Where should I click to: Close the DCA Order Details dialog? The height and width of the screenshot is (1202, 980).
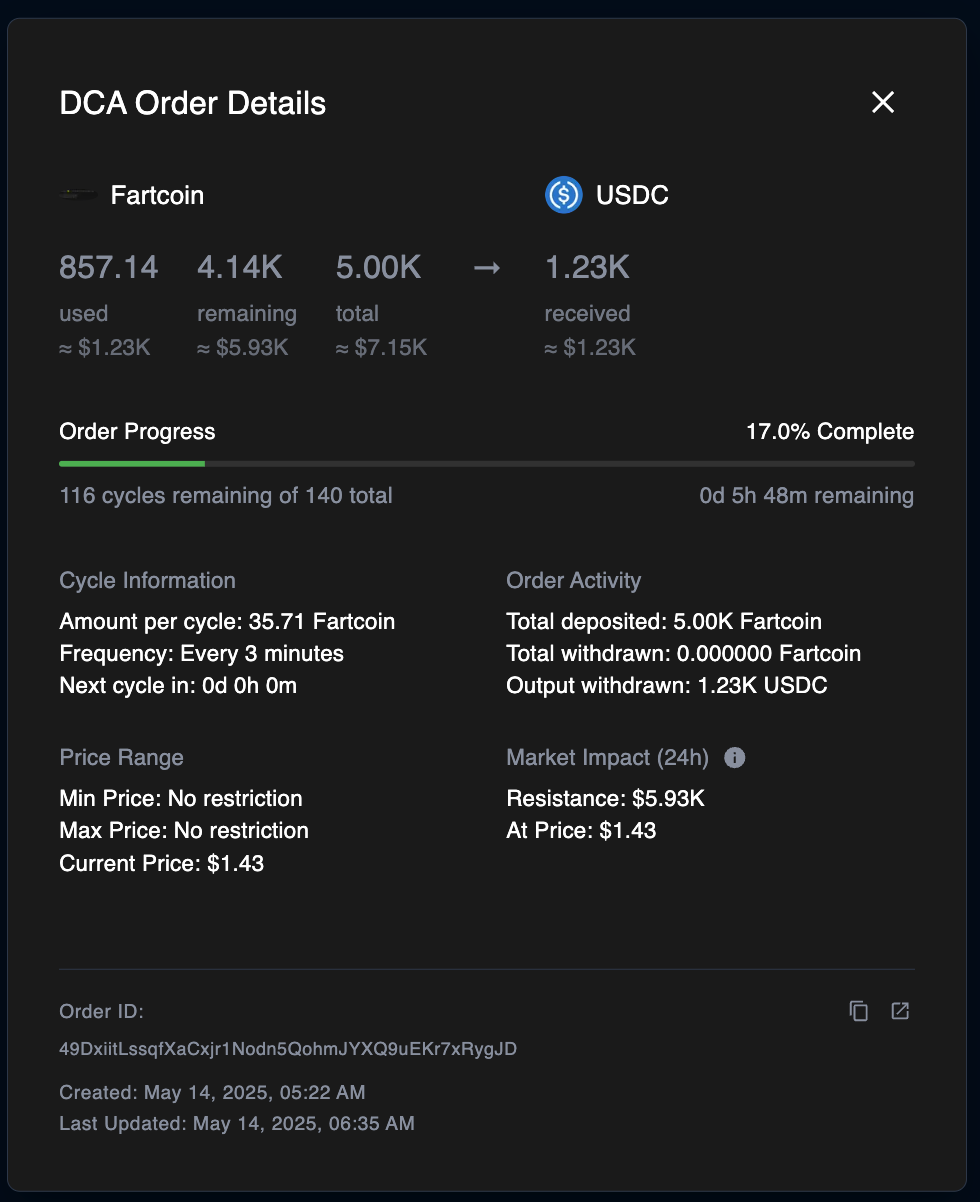[x=882, y=102]
